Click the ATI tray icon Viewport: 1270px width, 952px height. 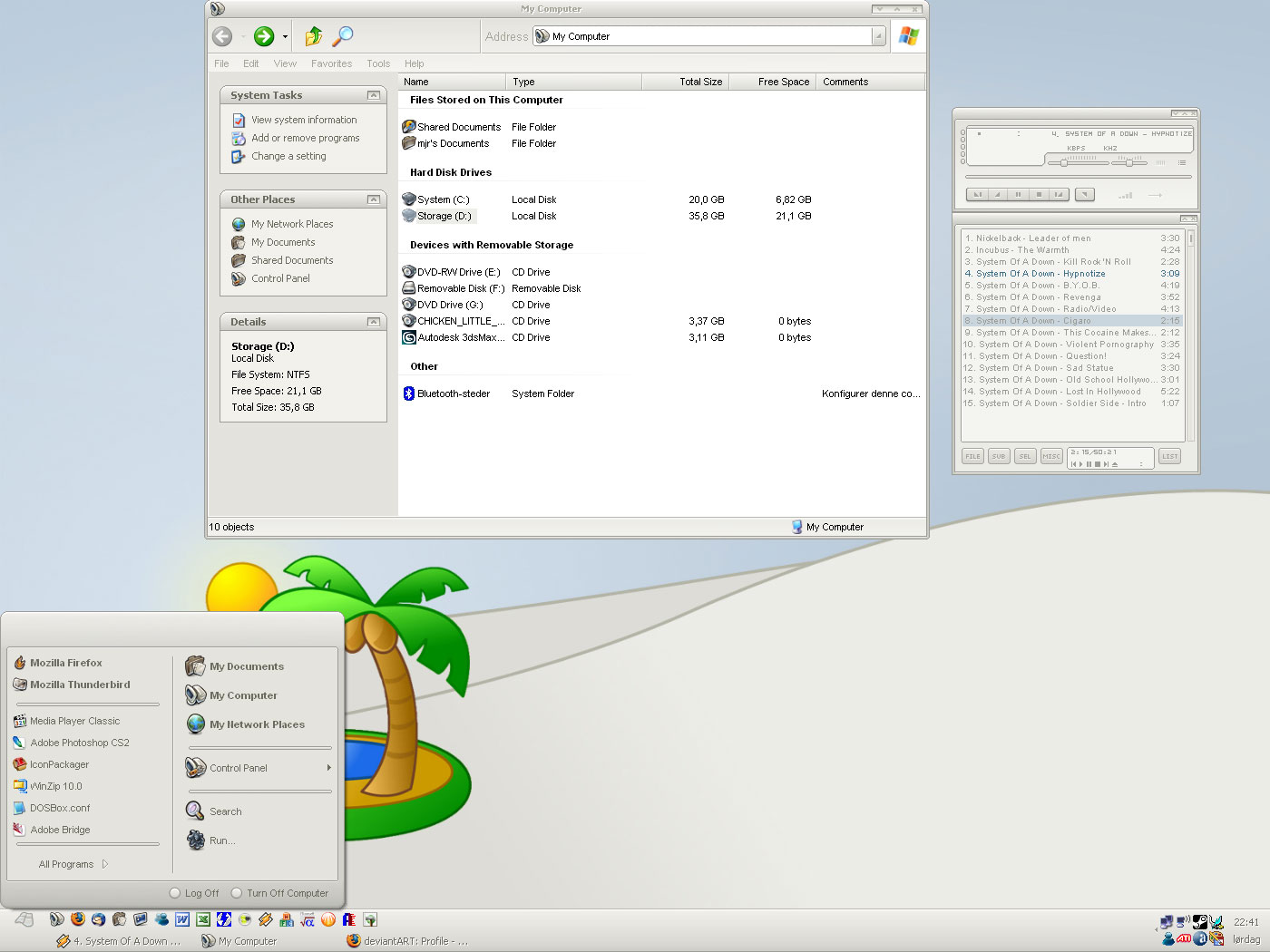click(1184, 938)
